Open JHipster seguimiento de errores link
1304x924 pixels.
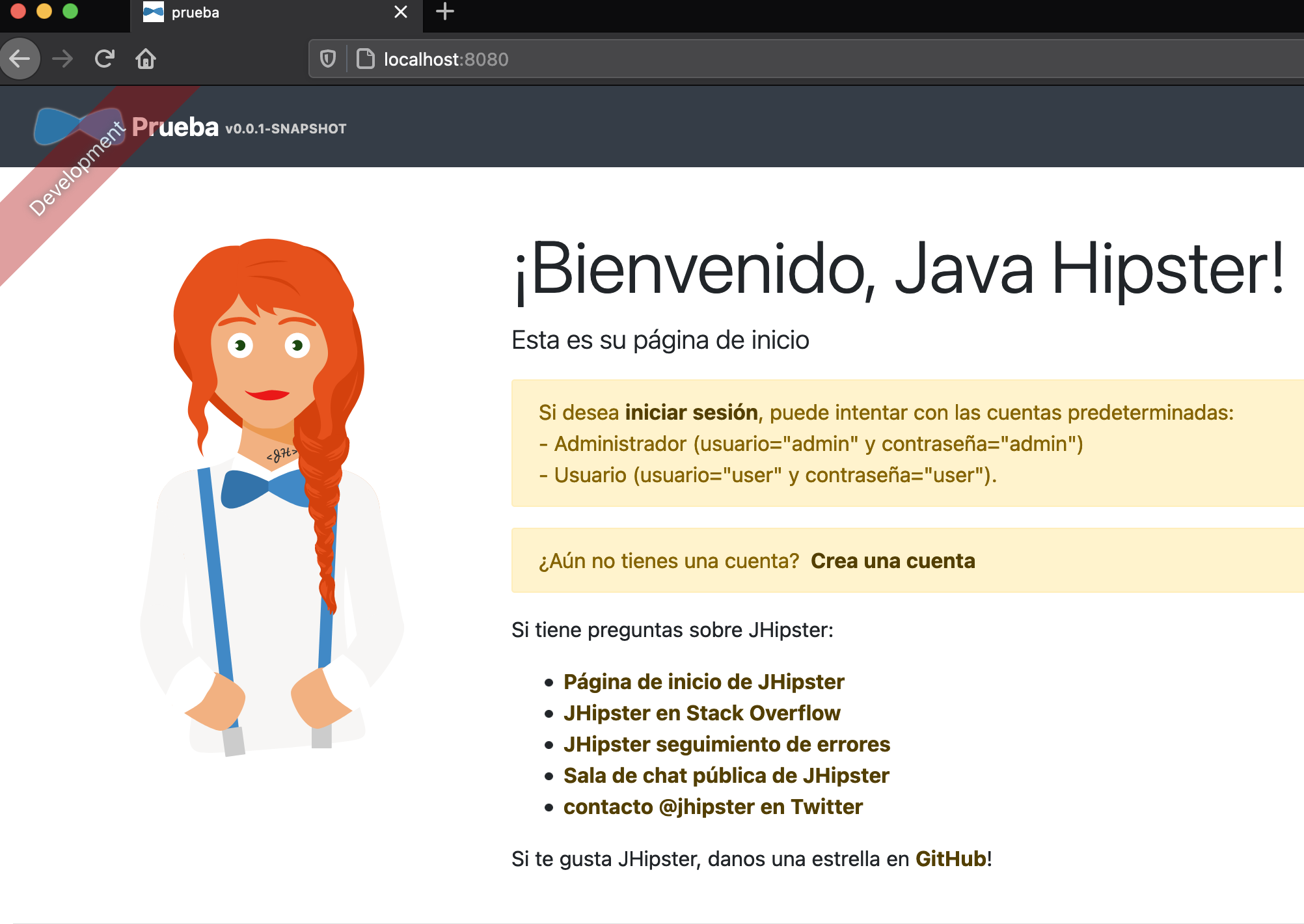point(727,744)
